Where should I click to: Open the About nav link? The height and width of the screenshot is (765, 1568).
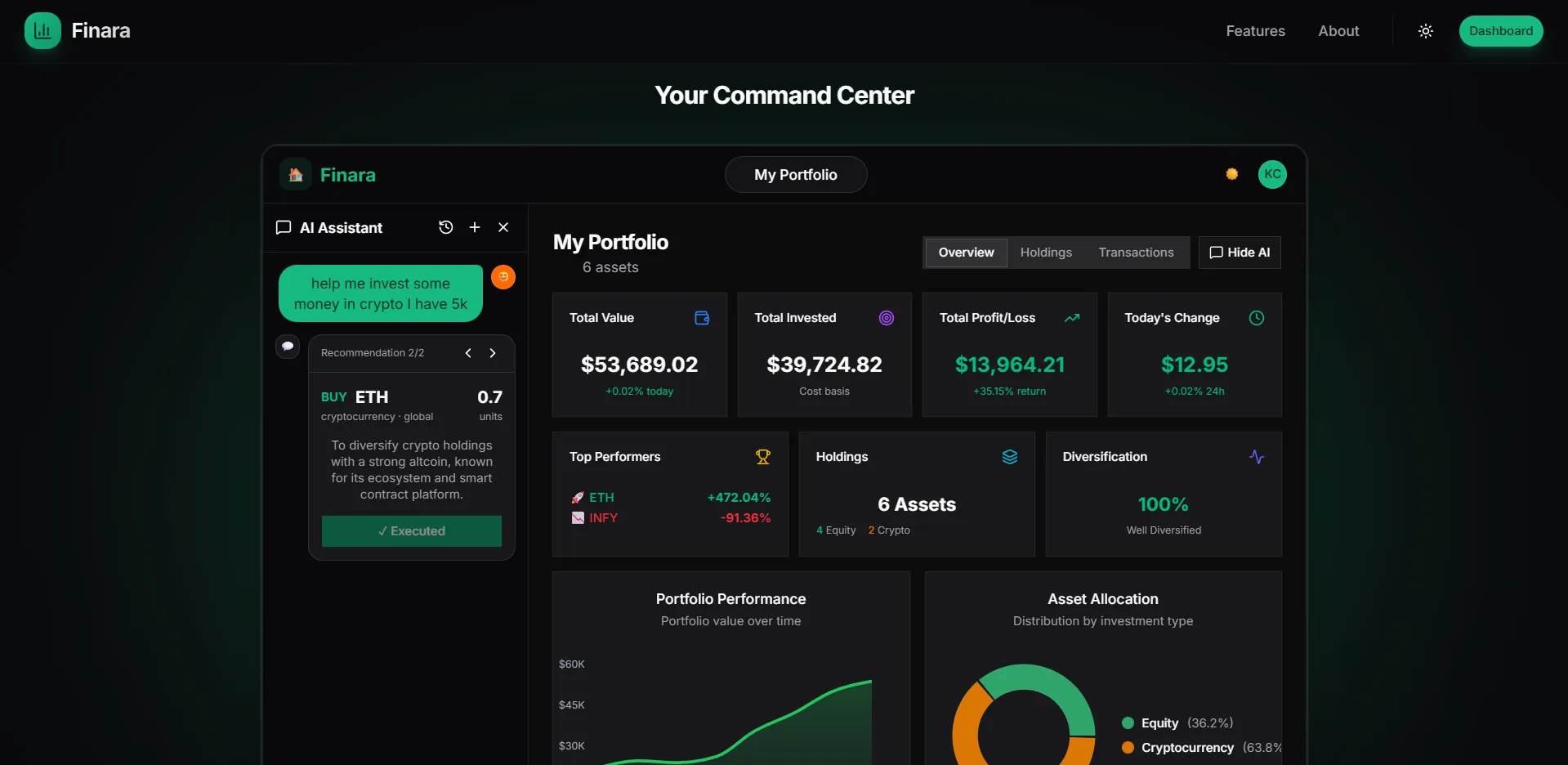point(1338,31)
